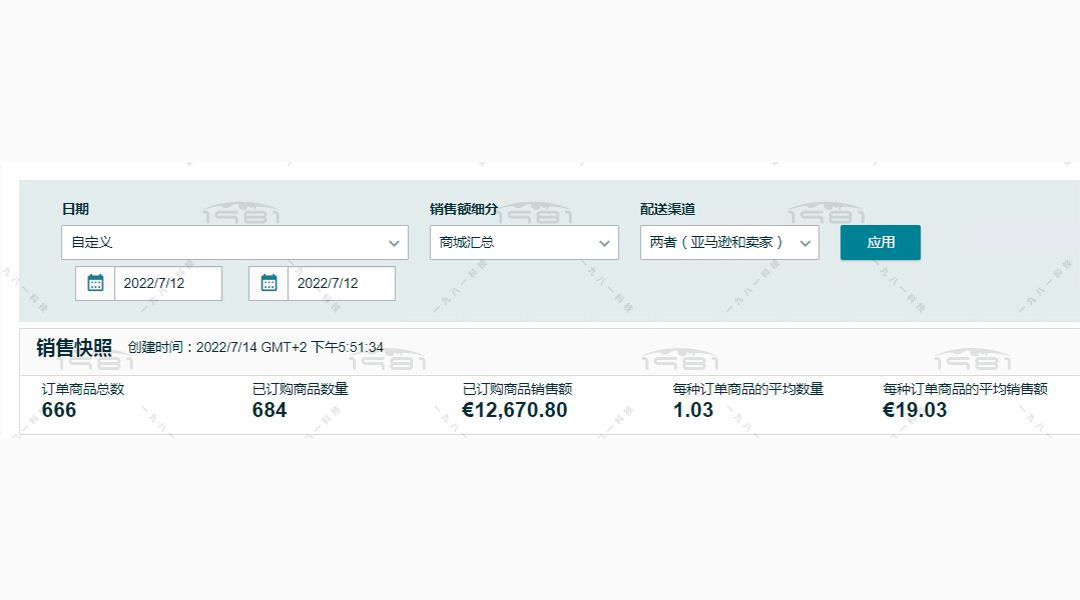Expand the 日期 自定义 dropdown
This screenshot has width=1080, height=600.
click(x=234, y=242)
